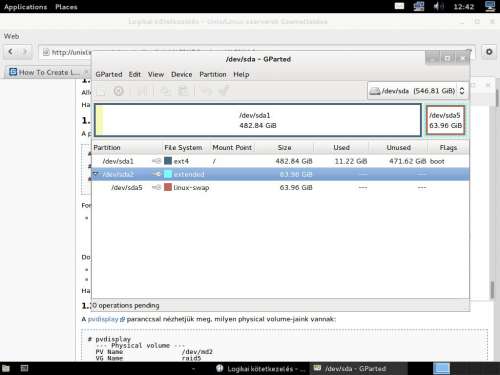Click the Web app title label
The image size is (500, 375).
(11, 36)
